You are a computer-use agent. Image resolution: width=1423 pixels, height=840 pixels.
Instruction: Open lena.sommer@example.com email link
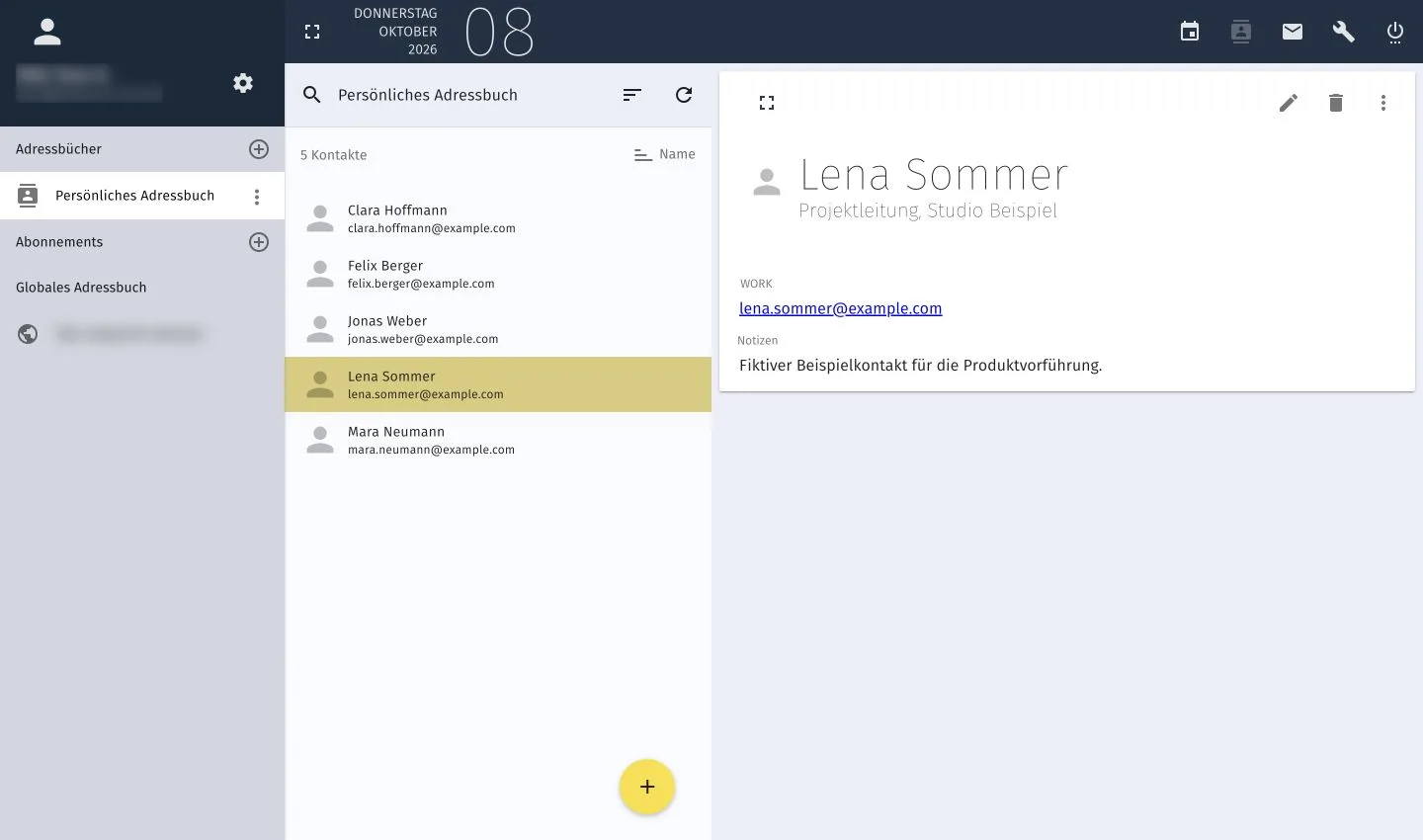coord(841,308)
